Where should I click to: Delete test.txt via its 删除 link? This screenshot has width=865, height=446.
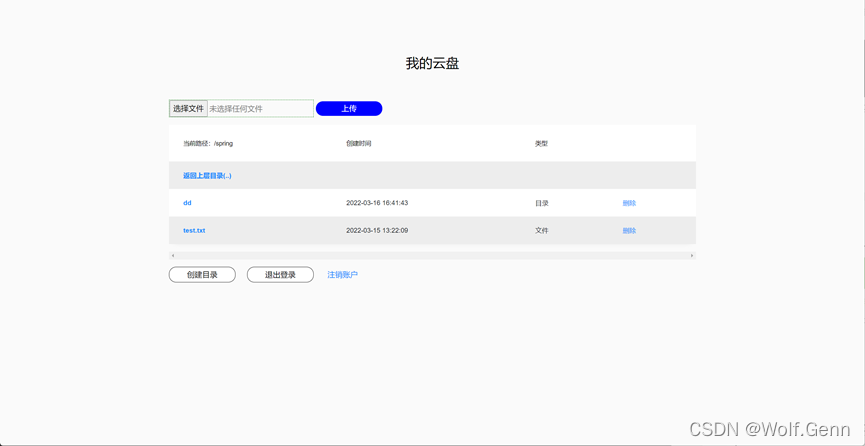pyautogui.click(x=629, y=230)
